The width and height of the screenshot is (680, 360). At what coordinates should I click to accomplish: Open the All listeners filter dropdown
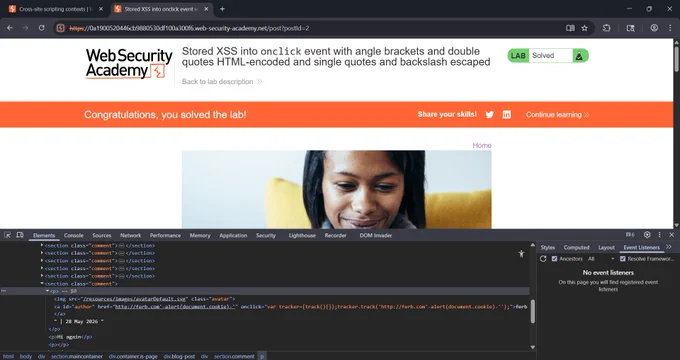tap(602, 259)
